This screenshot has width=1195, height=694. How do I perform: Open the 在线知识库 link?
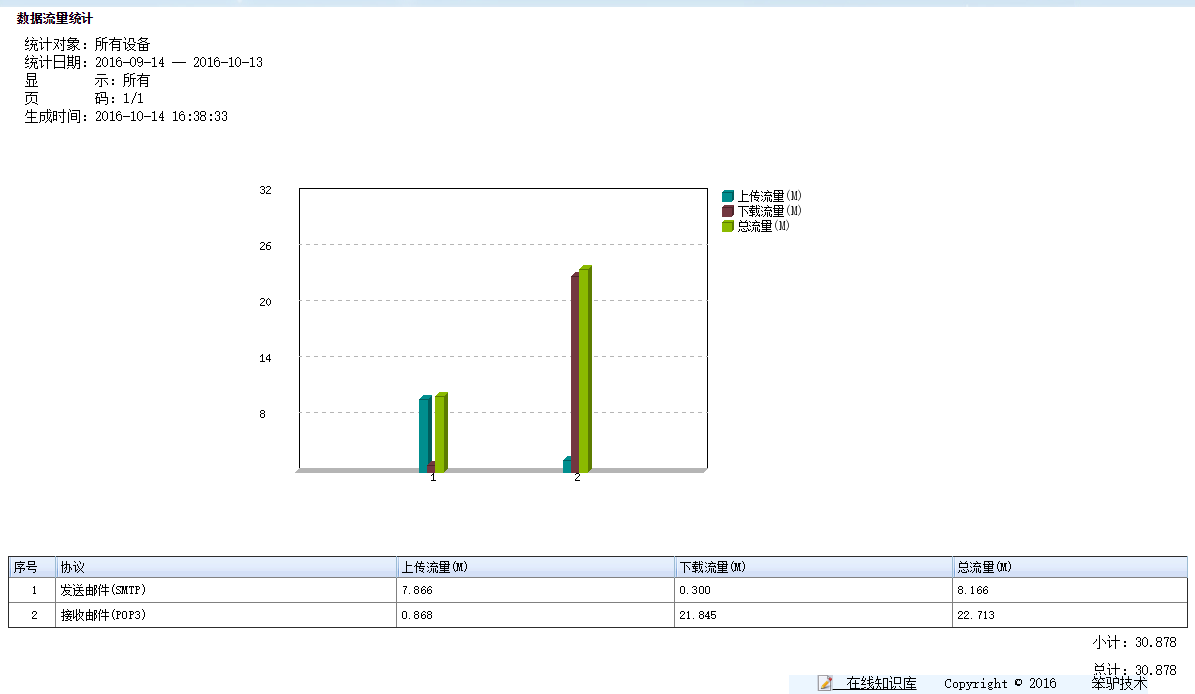pyautogui.click(x=881, y=684)
